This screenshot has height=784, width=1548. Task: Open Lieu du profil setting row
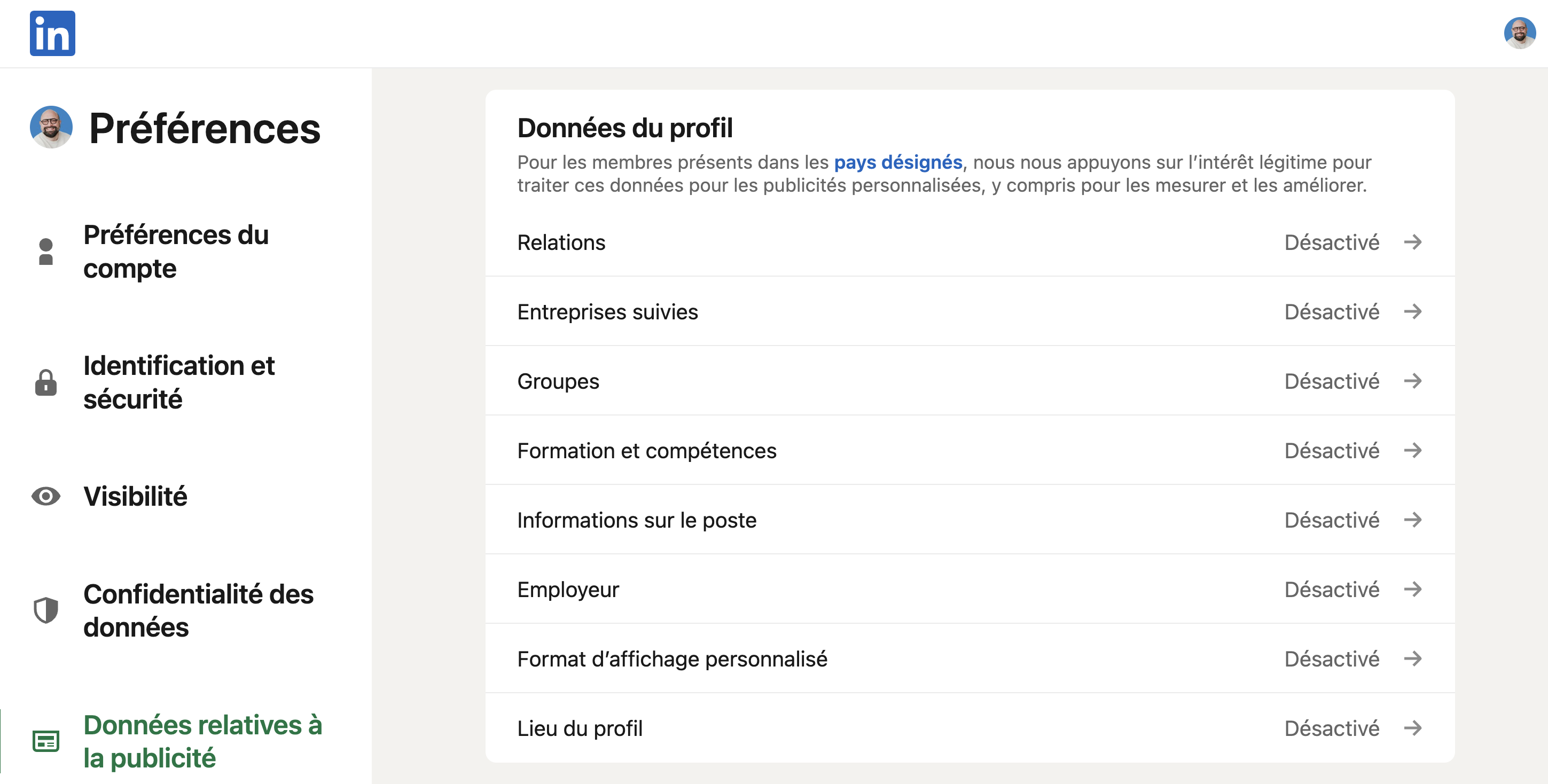(970, 728)
